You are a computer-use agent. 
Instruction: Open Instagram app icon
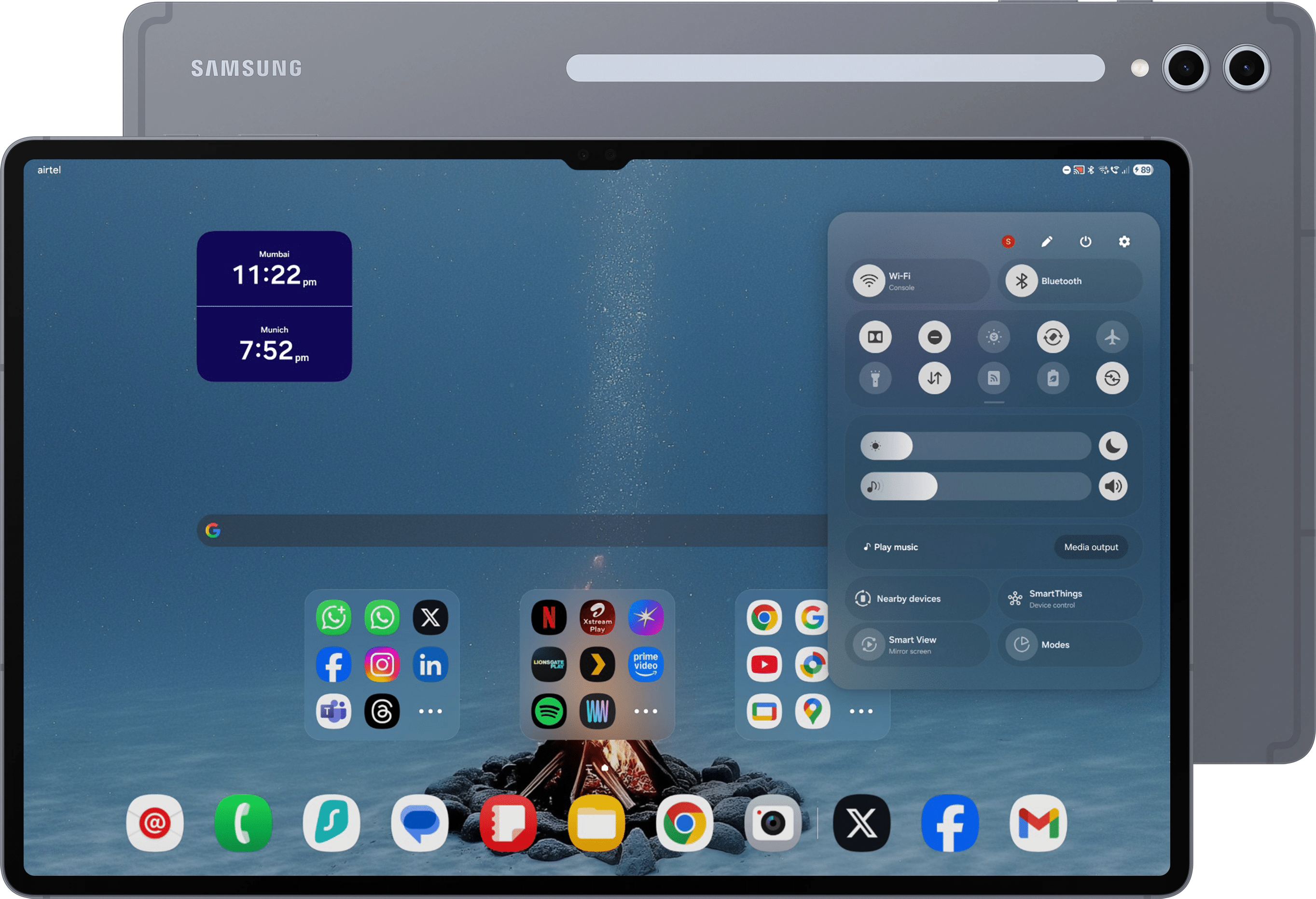[x=382, y=664]
